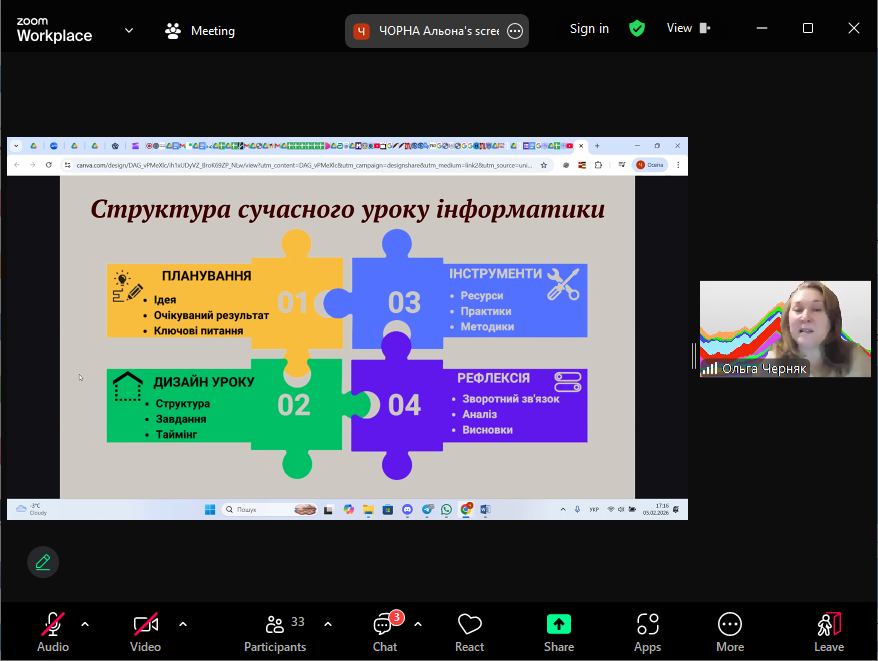Unmute the microphone Audio button
The height and width of the screenshot is (661, 878).
pyautogui.click(x=53, y=631)
